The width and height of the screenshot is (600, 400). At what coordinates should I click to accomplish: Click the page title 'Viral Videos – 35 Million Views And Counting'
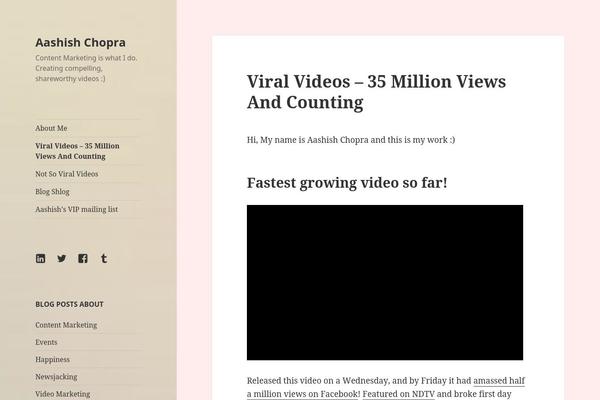coord(377,92)
